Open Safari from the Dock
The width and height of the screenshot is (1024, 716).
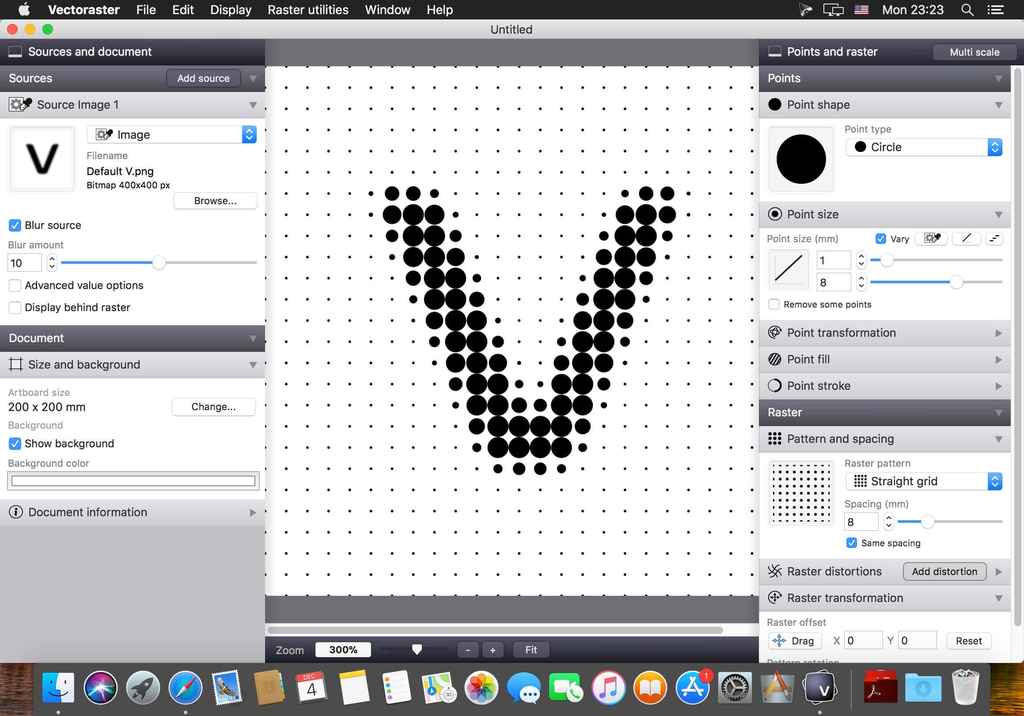(185, 687)
